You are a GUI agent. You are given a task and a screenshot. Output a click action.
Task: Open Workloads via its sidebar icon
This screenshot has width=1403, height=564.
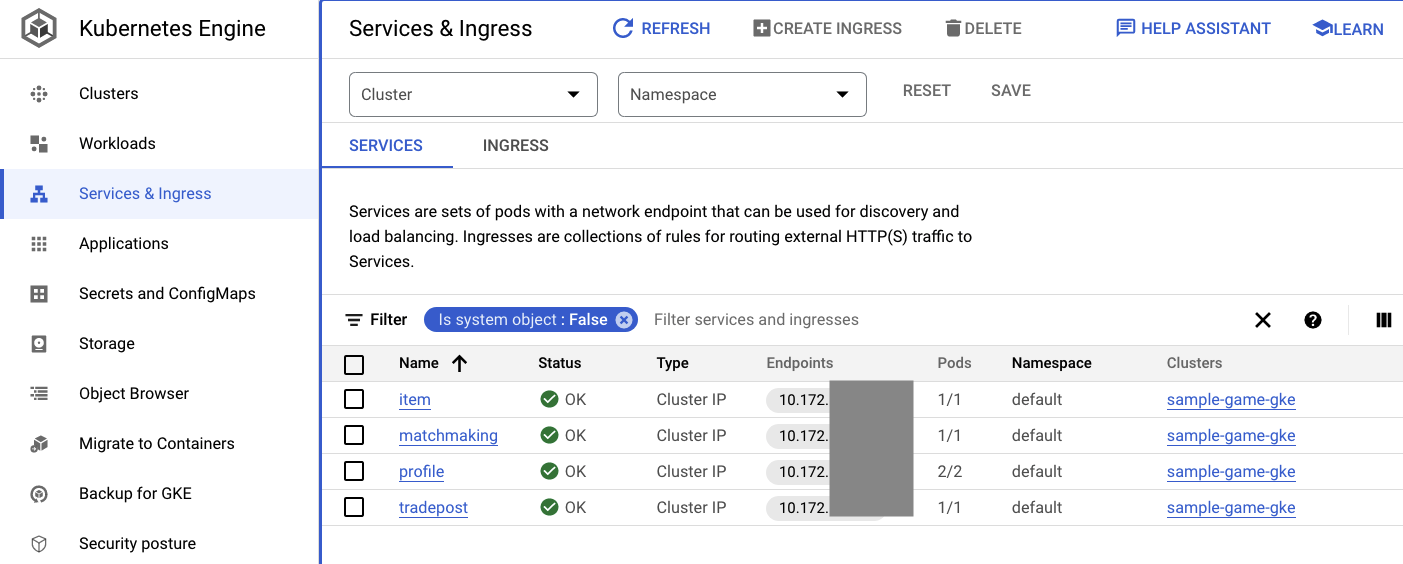pyautogui.click(x=39, y=144)
